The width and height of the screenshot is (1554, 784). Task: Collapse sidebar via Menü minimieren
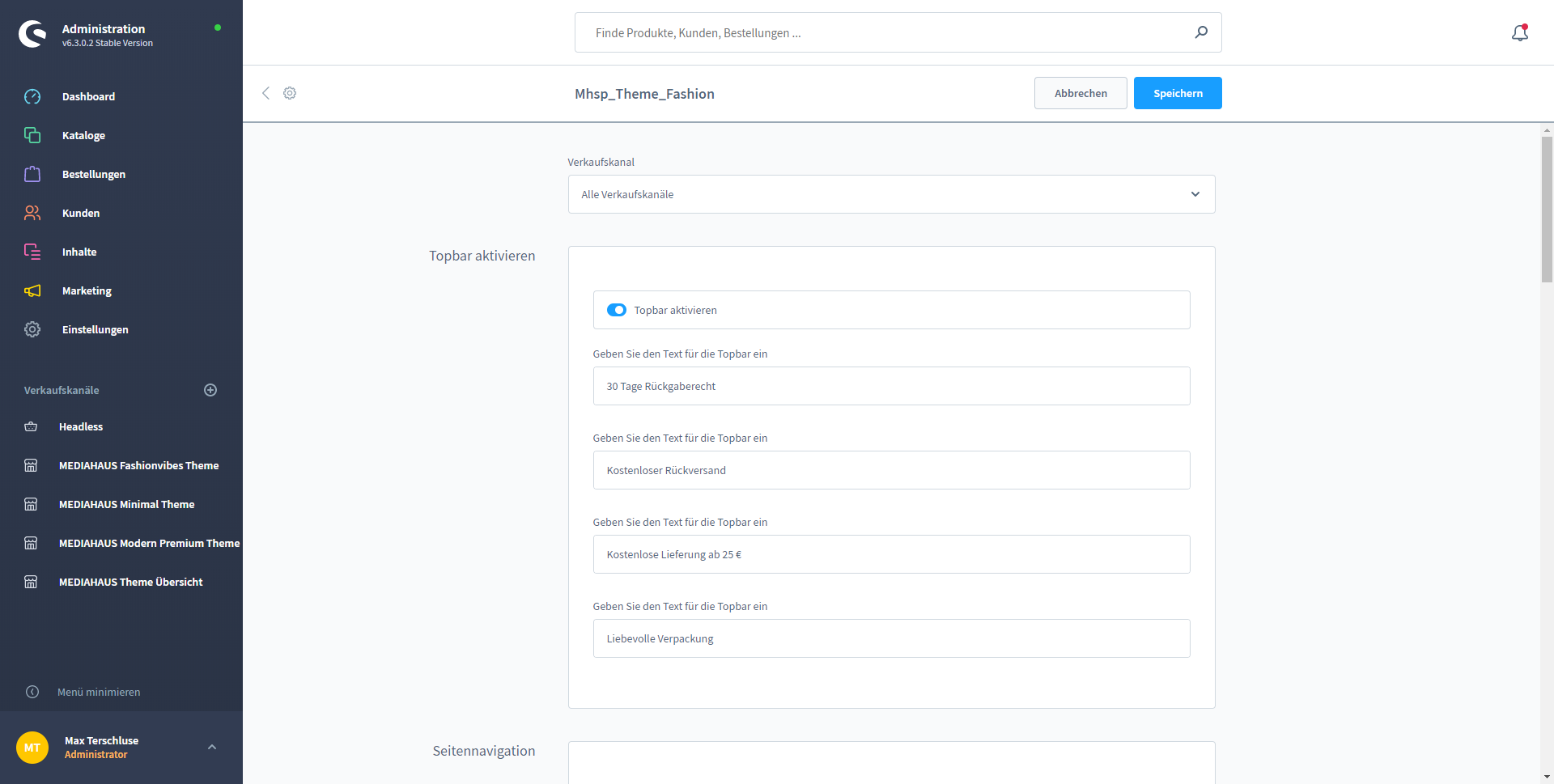(99, 692)
